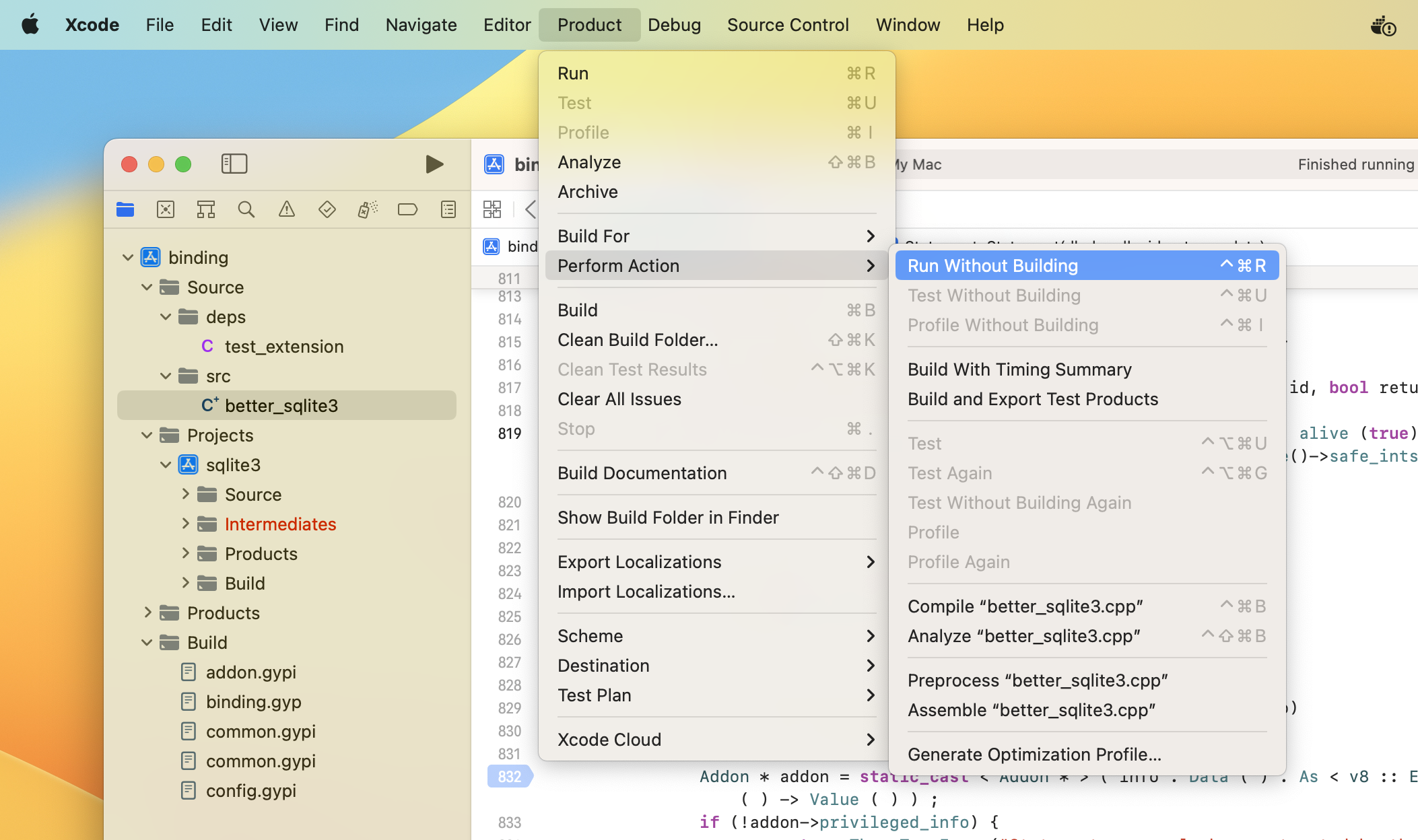
Task: Open the Source Control menu in menu bar
Action: [x=788, y=25]
